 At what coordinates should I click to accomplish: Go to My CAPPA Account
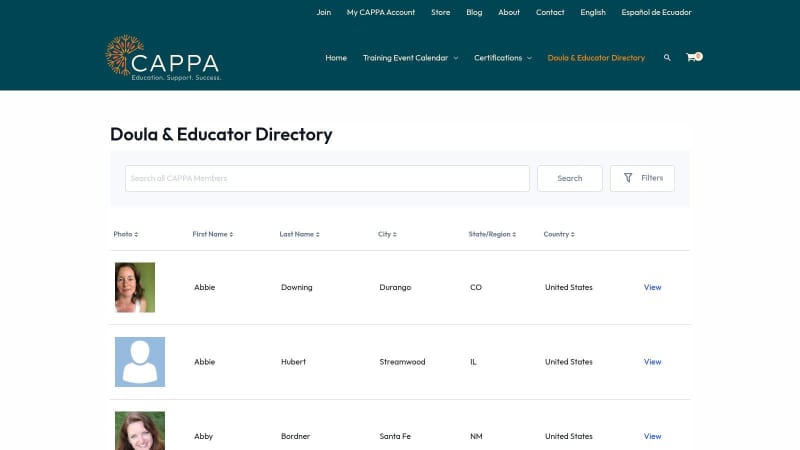[x=381, y=12]
